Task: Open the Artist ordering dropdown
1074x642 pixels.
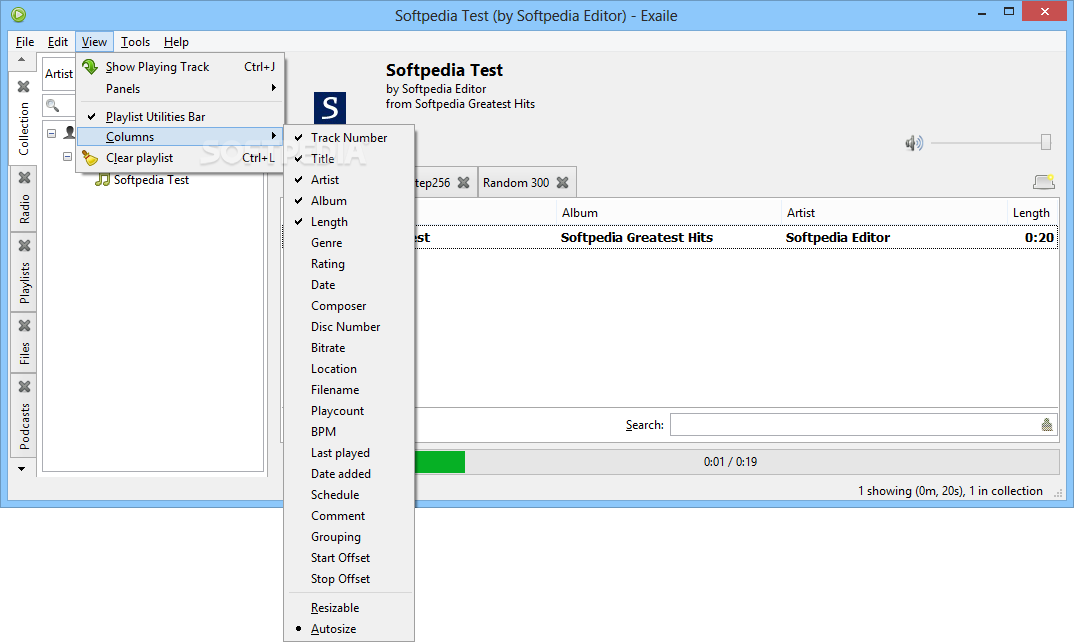Action: click(59, 74)
